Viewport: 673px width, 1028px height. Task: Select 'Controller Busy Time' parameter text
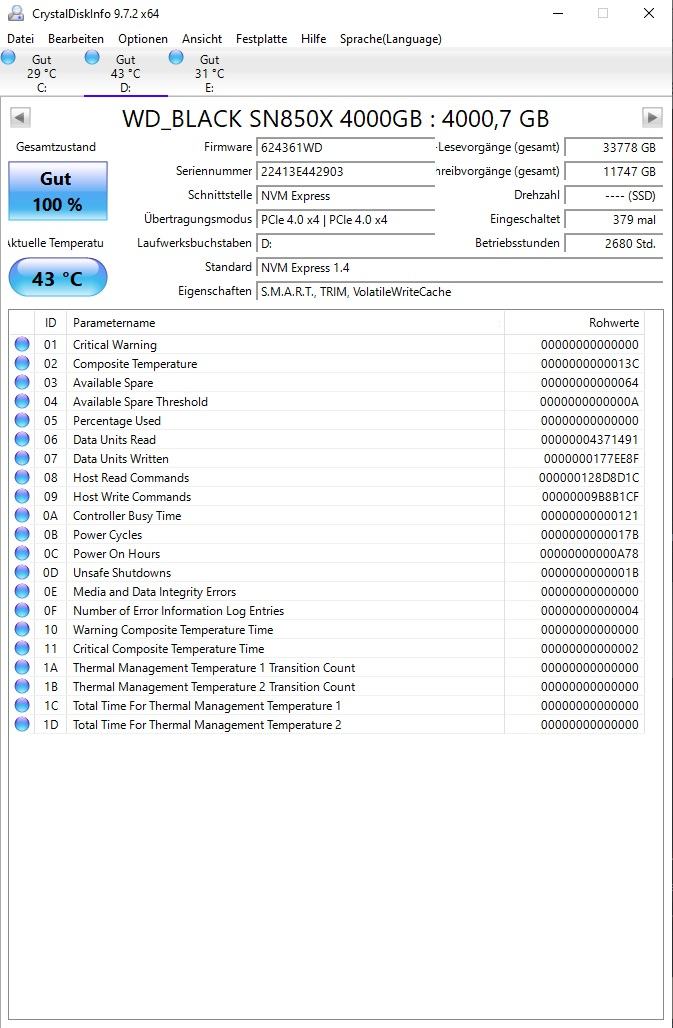click(x=127, y=516)
